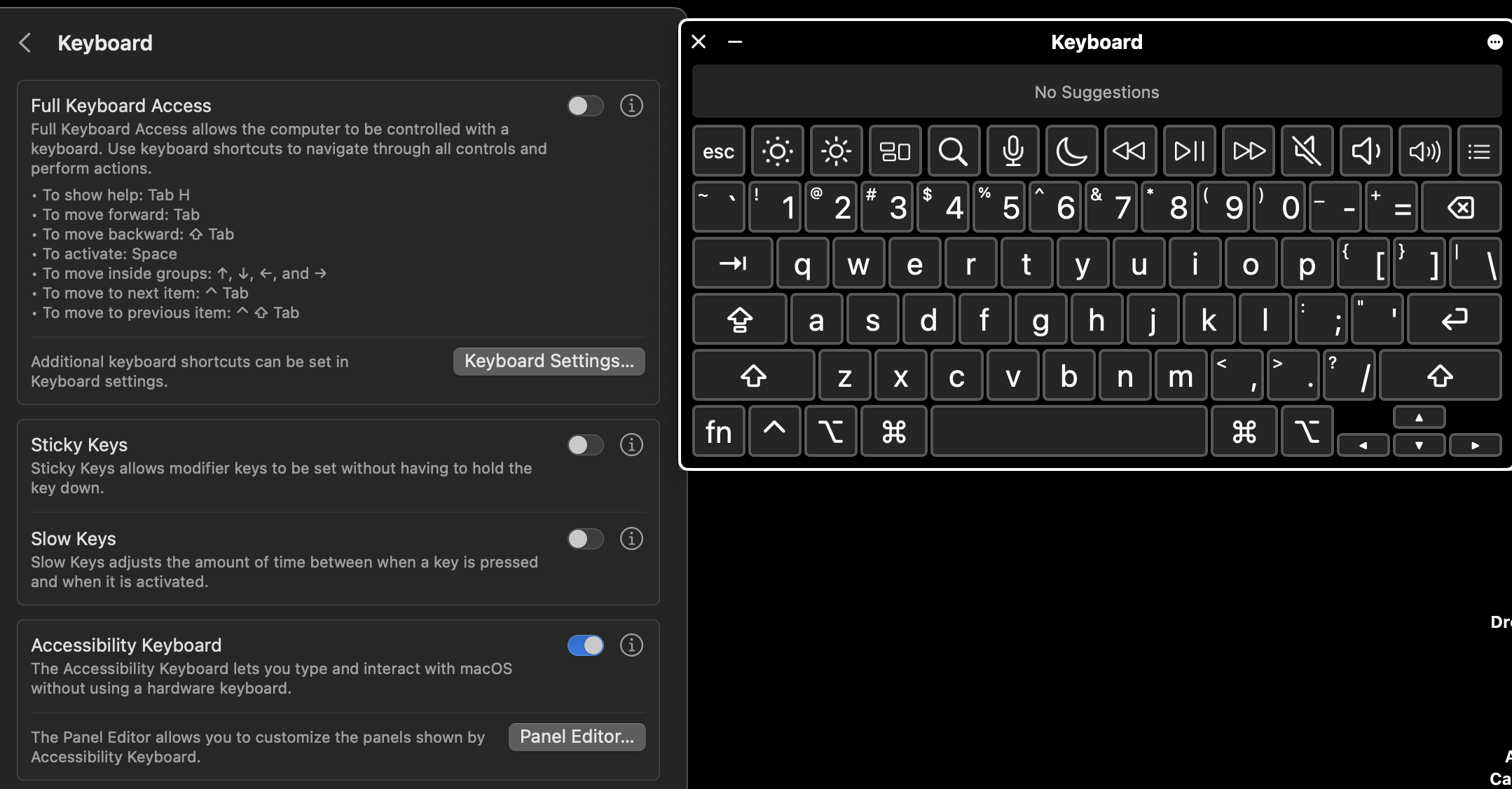Screen dimensions: 1512x789
Task: Tap the mute volume key
Action: point(1307,151)
